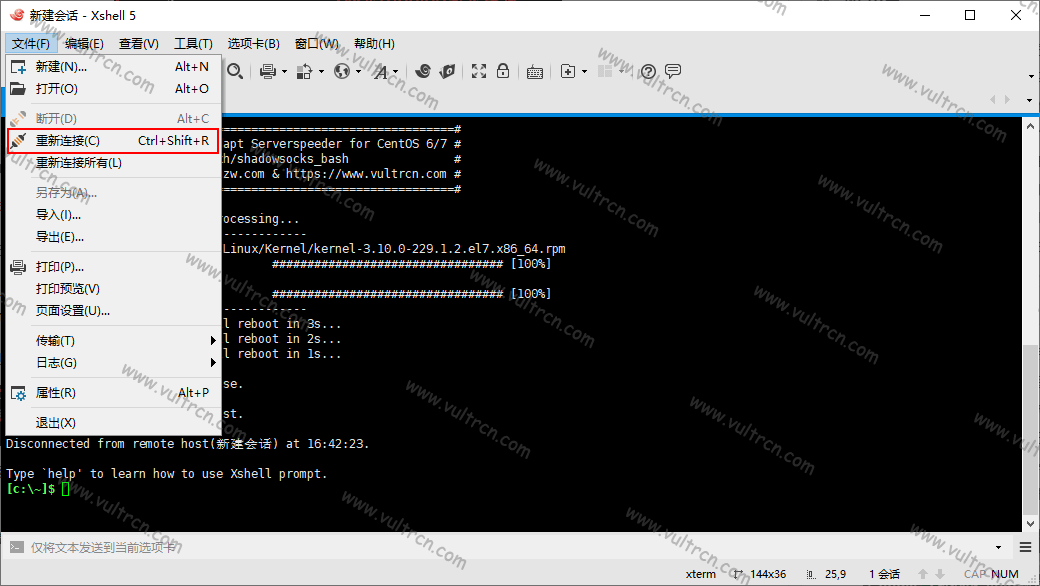Viewport: 1040px width, 586px height.
Task: Open the 工具(T) menu
Action: (193, 44)
